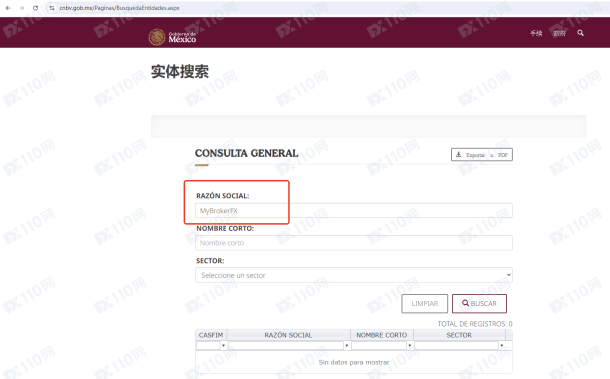Sort by the RAZÓN SOCIAL column header
The width and height of the screenshot is (610, 379).
(288, 335)
